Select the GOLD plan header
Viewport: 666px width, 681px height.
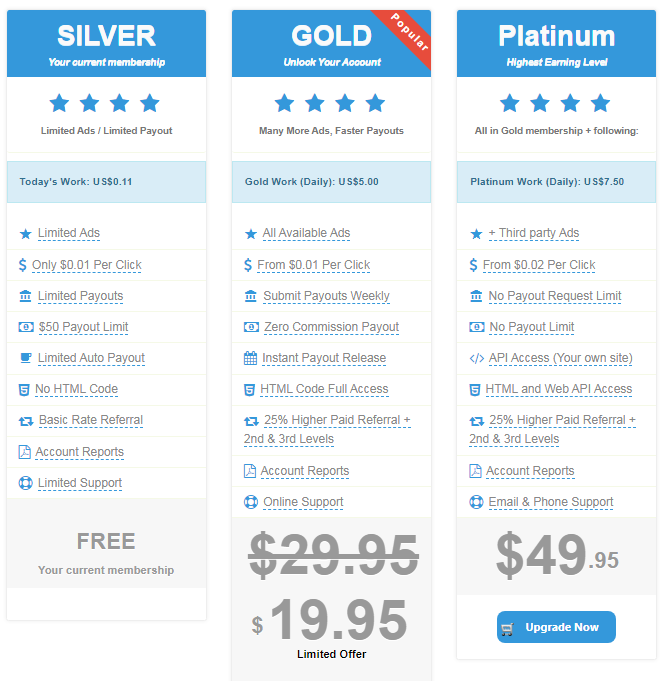coord(331,43)
